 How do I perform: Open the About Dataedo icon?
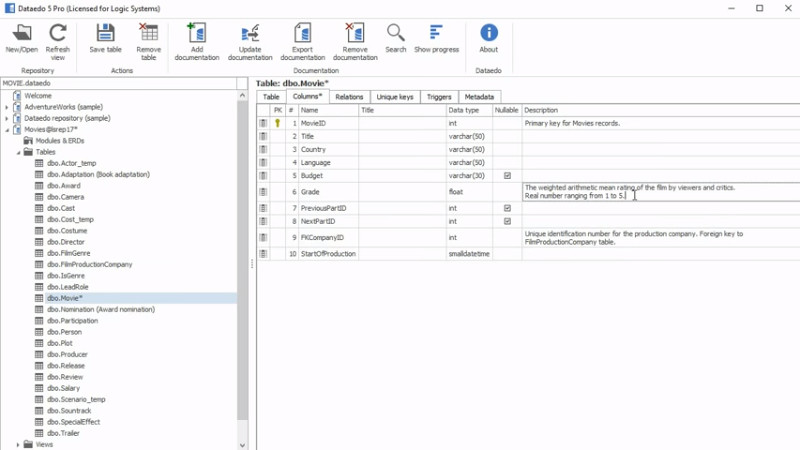pyautogui.click(x=489, y=33)
